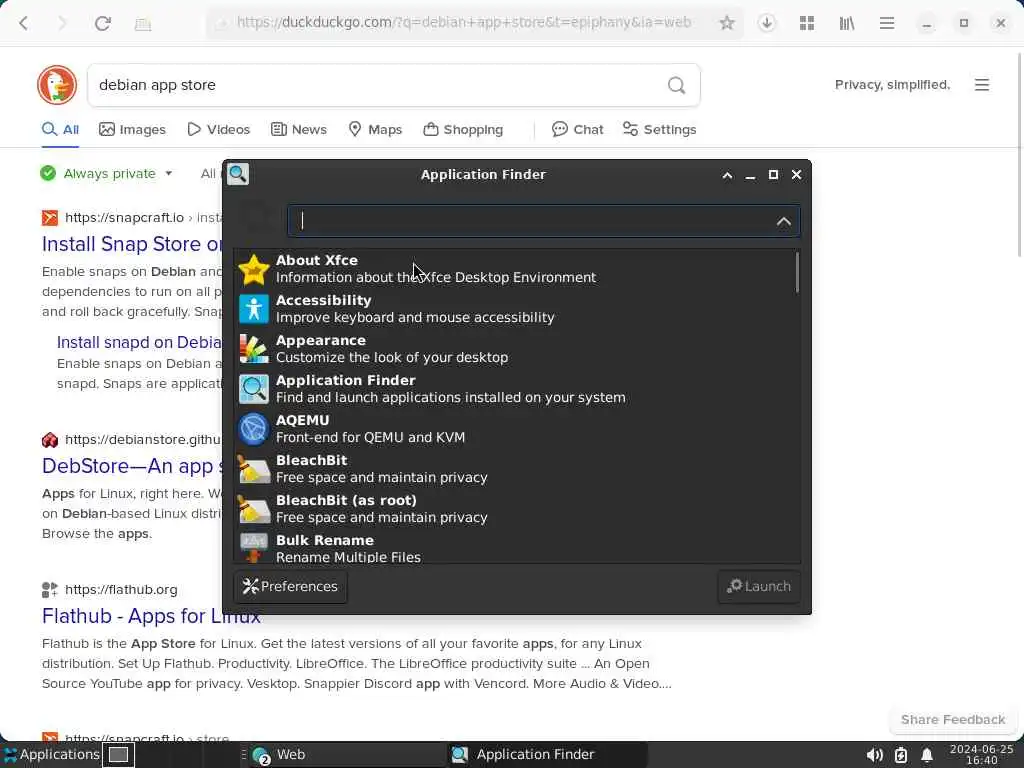Open the browser hamburger menu
Viewport: 1024px width, 768px height.
886,24
